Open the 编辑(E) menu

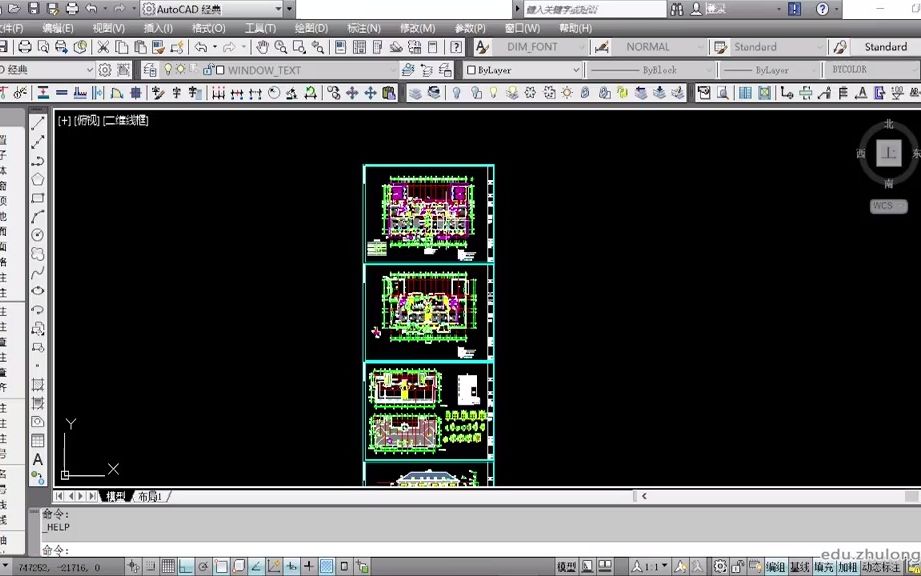(58, 28)
